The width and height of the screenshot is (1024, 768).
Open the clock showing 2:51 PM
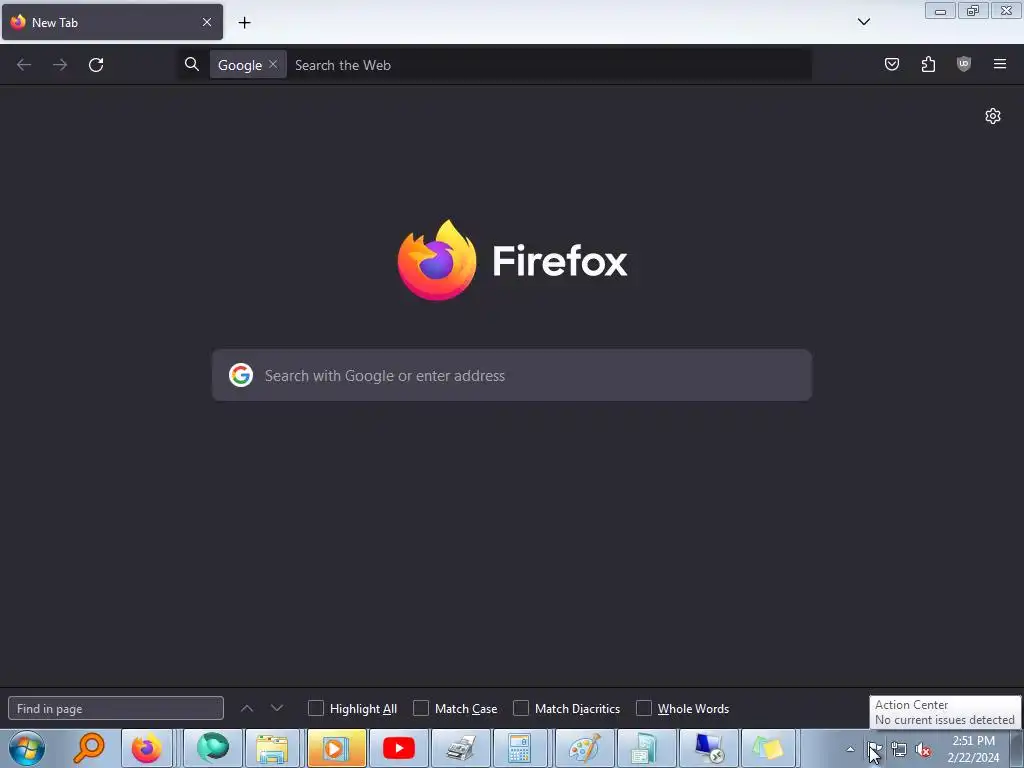(974, 749)
